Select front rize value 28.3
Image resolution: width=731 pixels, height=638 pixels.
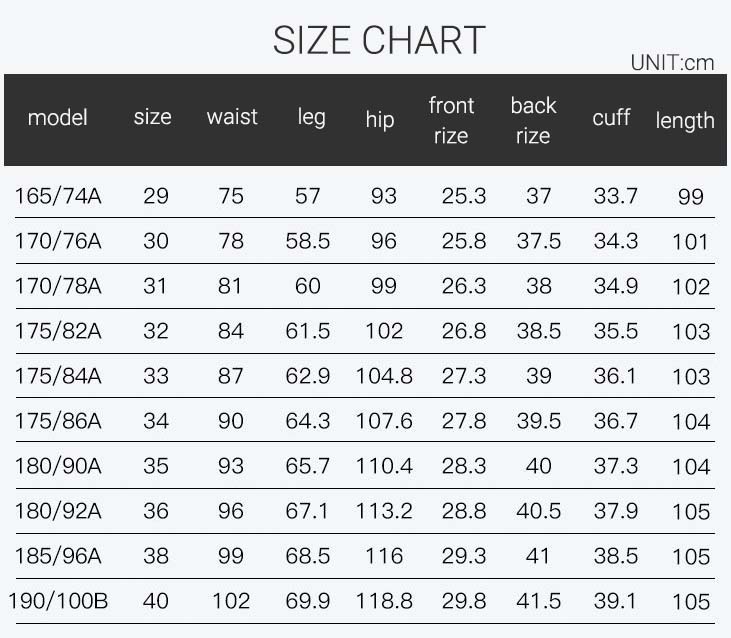click(464, 466)
